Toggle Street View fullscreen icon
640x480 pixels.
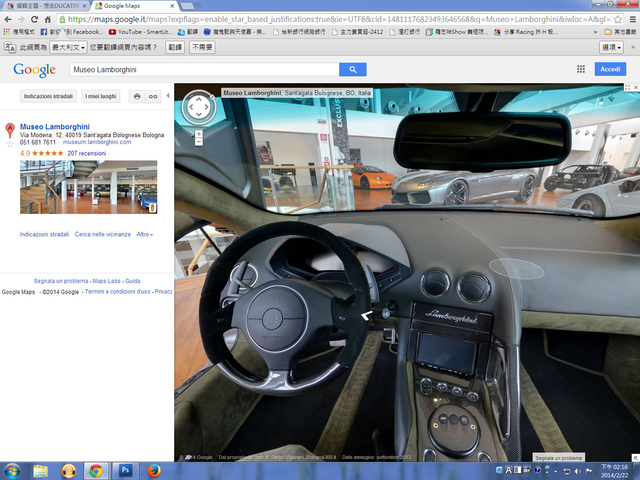tap(627, 87)
